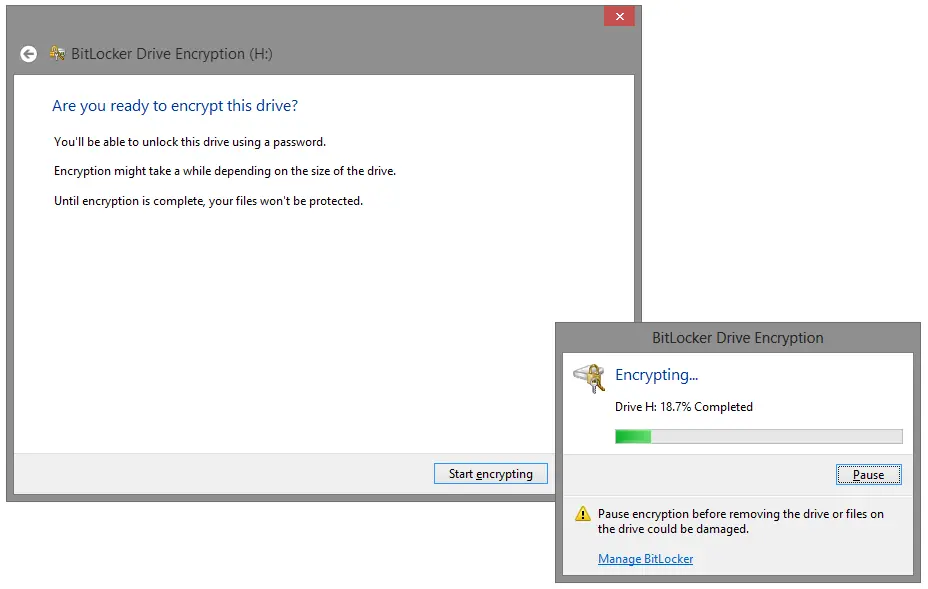This screenshot has width=928, height=589.
Task: Click 'You'll be able to unlock this drive' text
Action: 190,142
